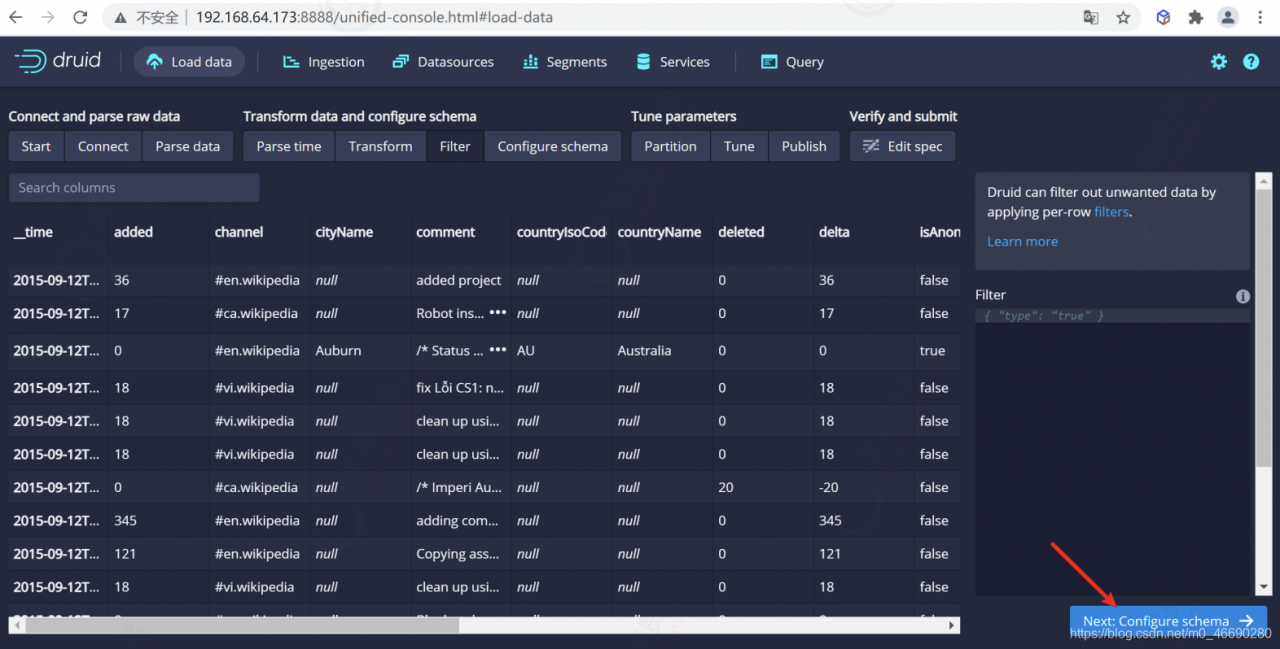This screenshot has width=1280, height=649.
Task: Open the Learn more link
Action: pos(1022,241)
